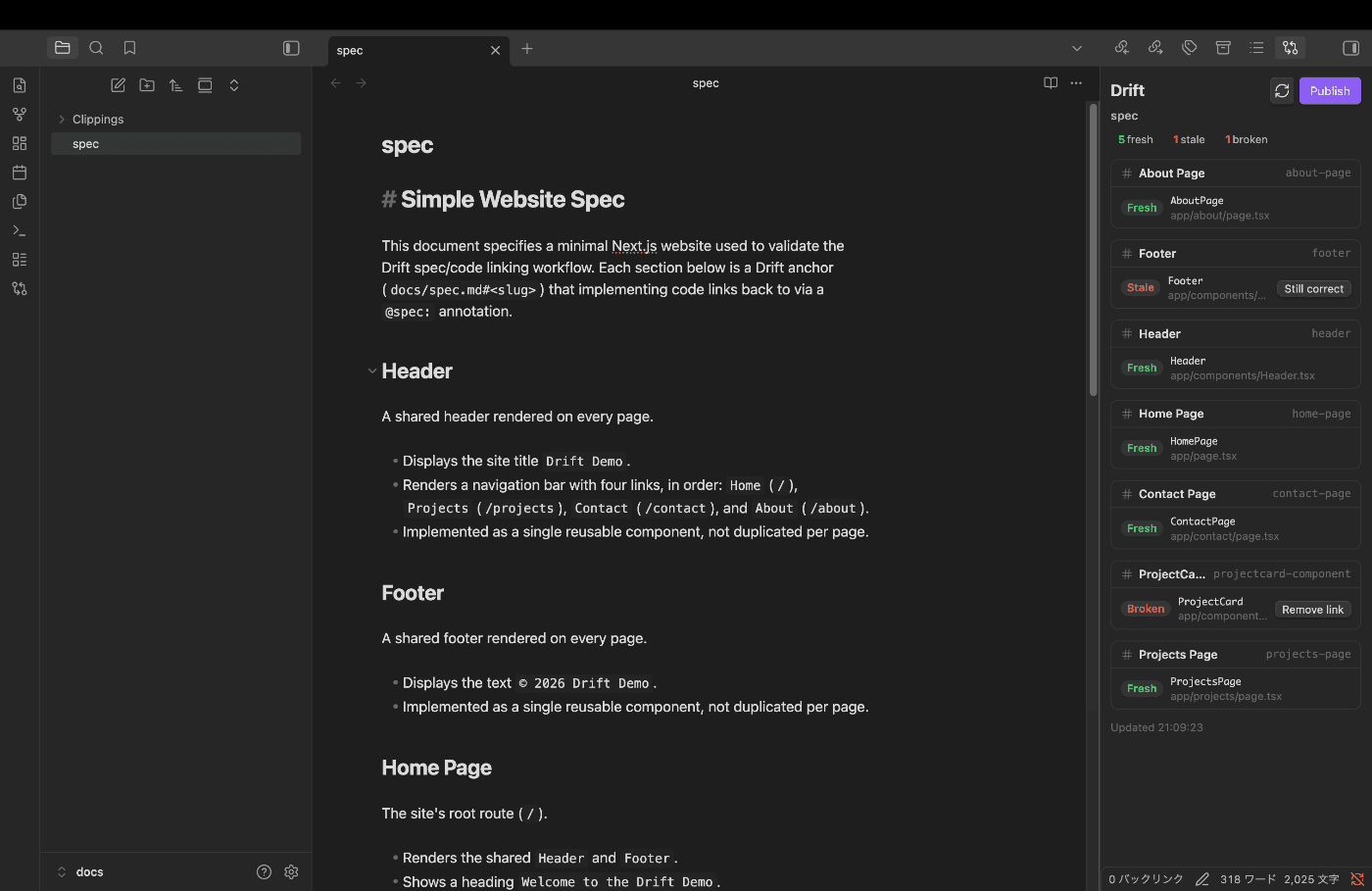Screen dimensions: 1372x891
Task: Toggle the left sidebar panel
Action: click(291, 48)
